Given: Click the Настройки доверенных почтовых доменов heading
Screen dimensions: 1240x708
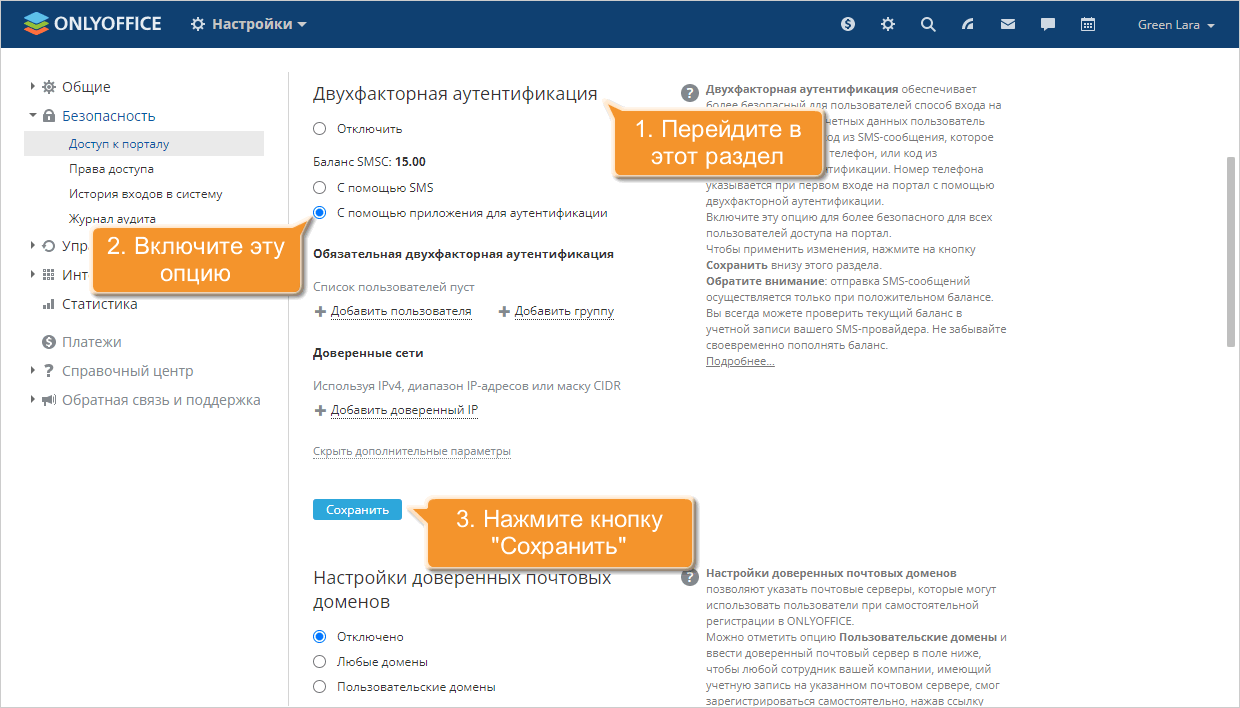Looking at the screenshot, I should click(x=462, y=590).
